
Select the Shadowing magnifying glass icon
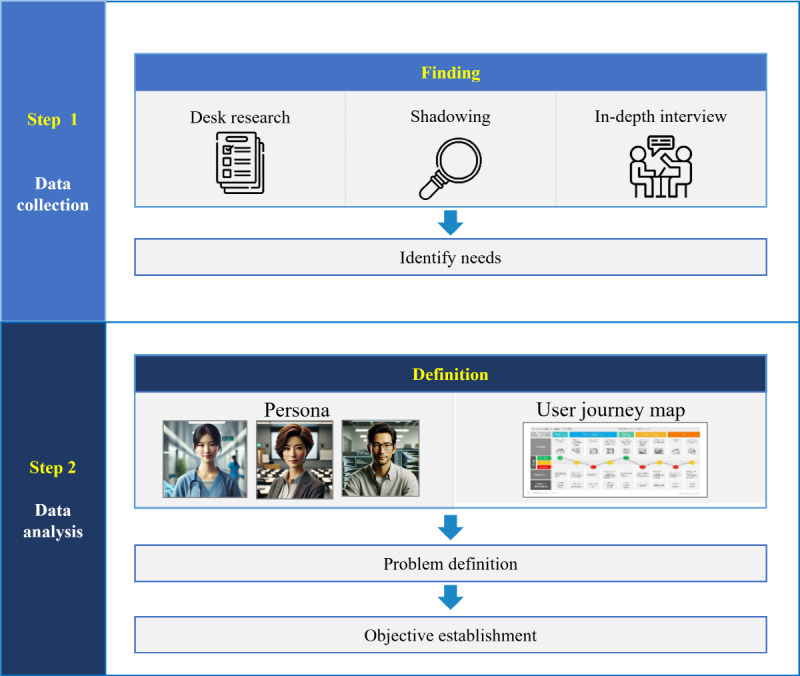point(450,168)
